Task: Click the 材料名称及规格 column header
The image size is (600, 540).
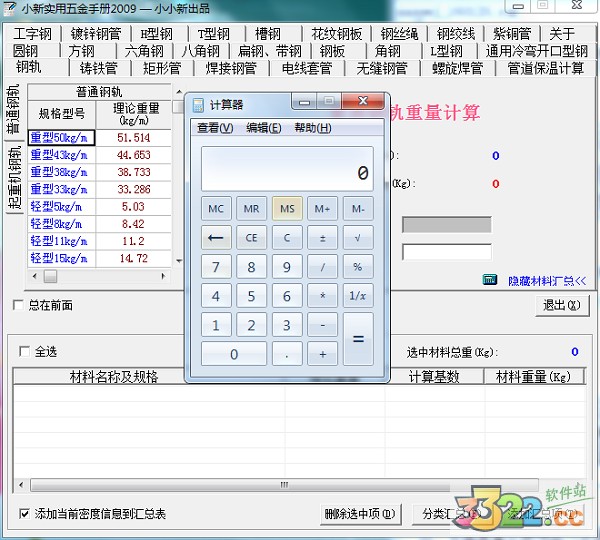Action: click(115, 376)
